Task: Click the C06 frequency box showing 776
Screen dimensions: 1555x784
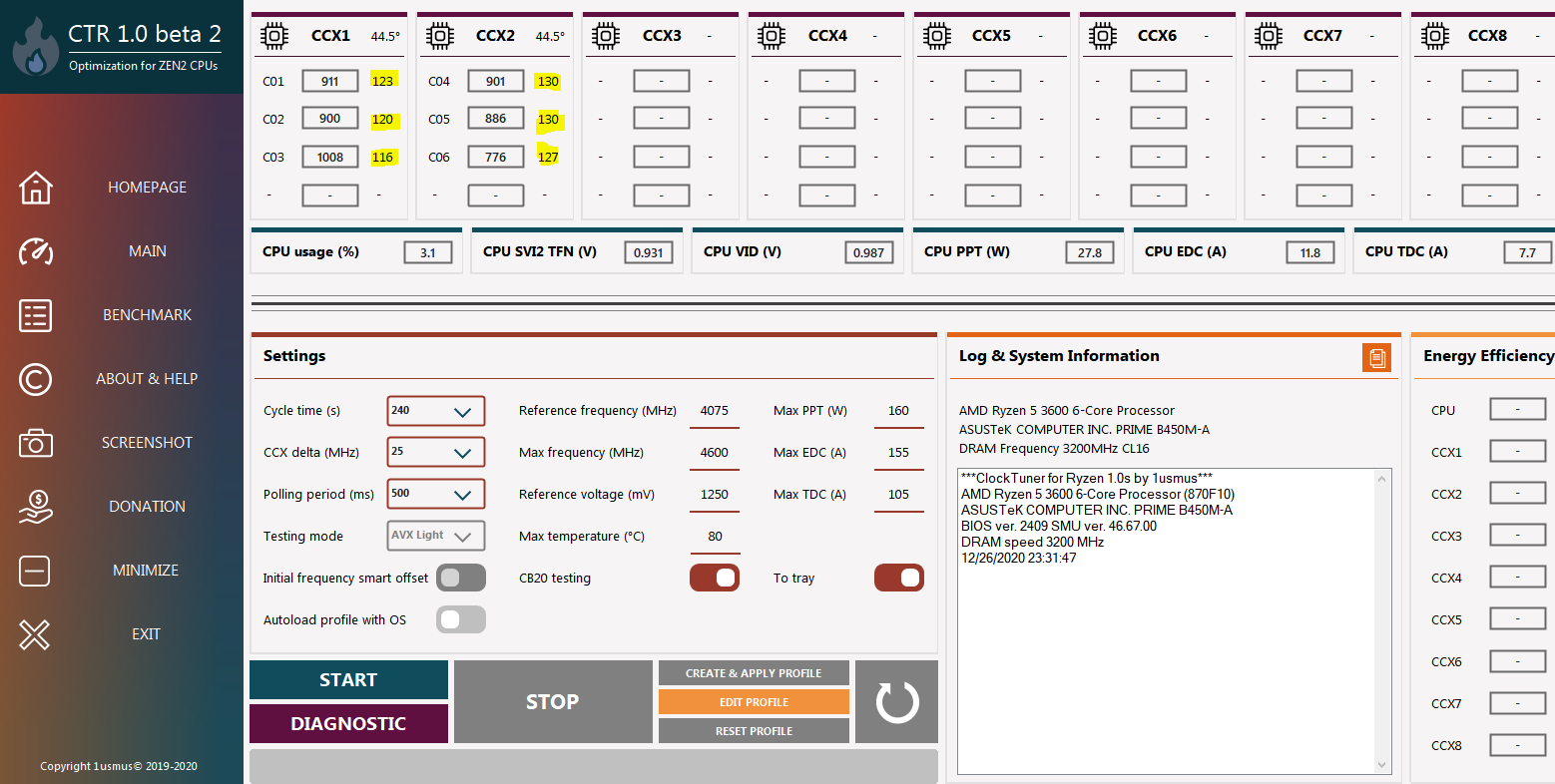Action: coord(496,157)
